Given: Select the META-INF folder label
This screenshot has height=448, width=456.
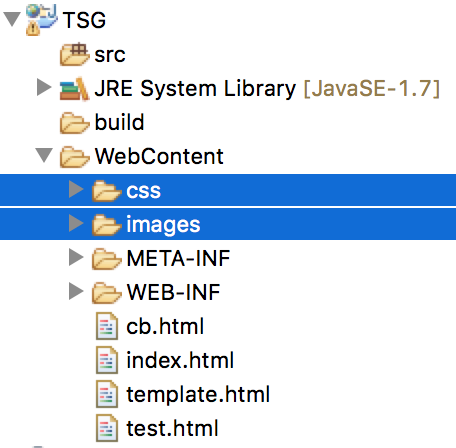Looking at the screenshot, I should click(178, 258).
